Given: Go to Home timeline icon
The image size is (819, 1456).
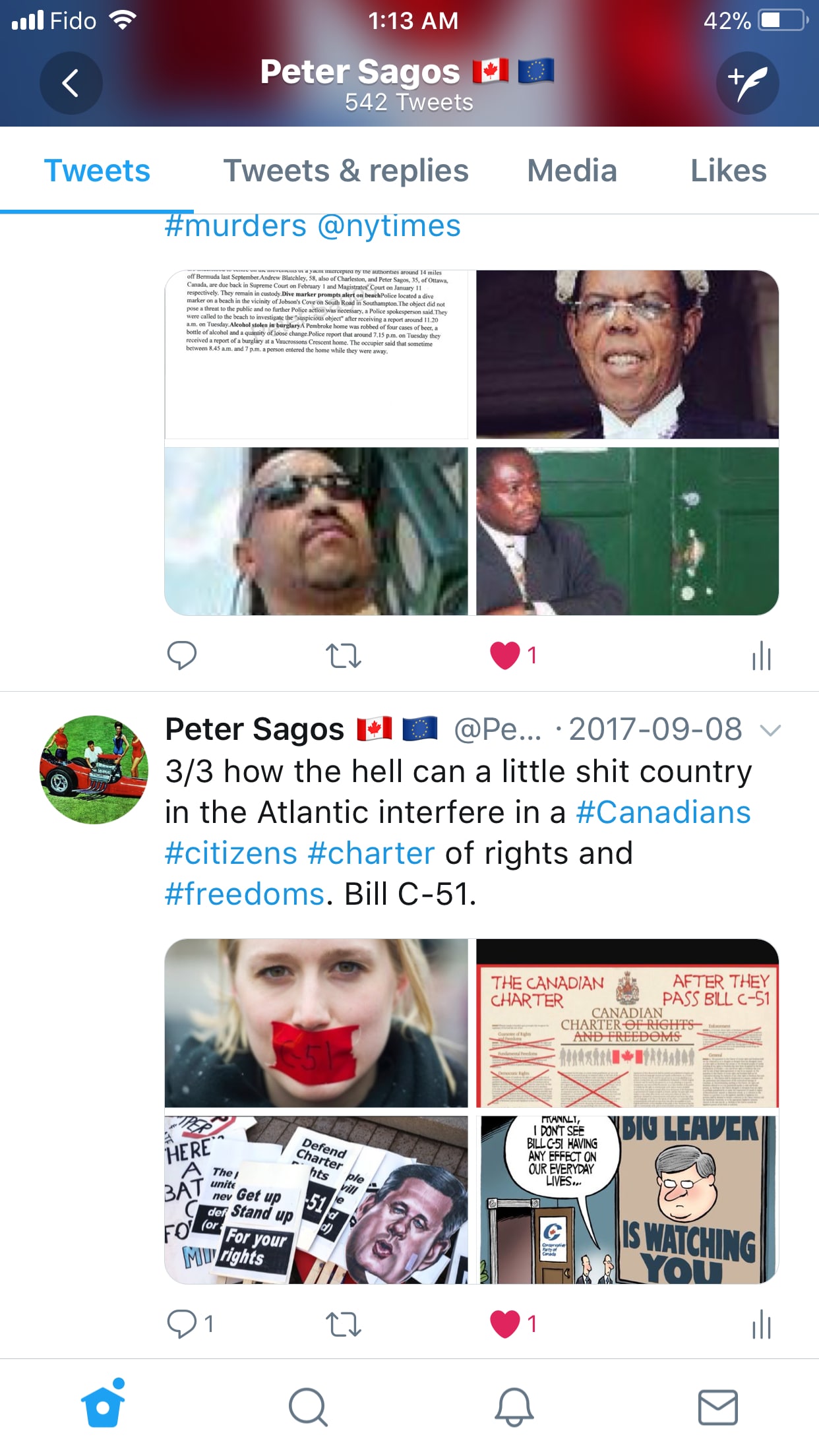Looking at the screenshot, I should pos(103,1403).
